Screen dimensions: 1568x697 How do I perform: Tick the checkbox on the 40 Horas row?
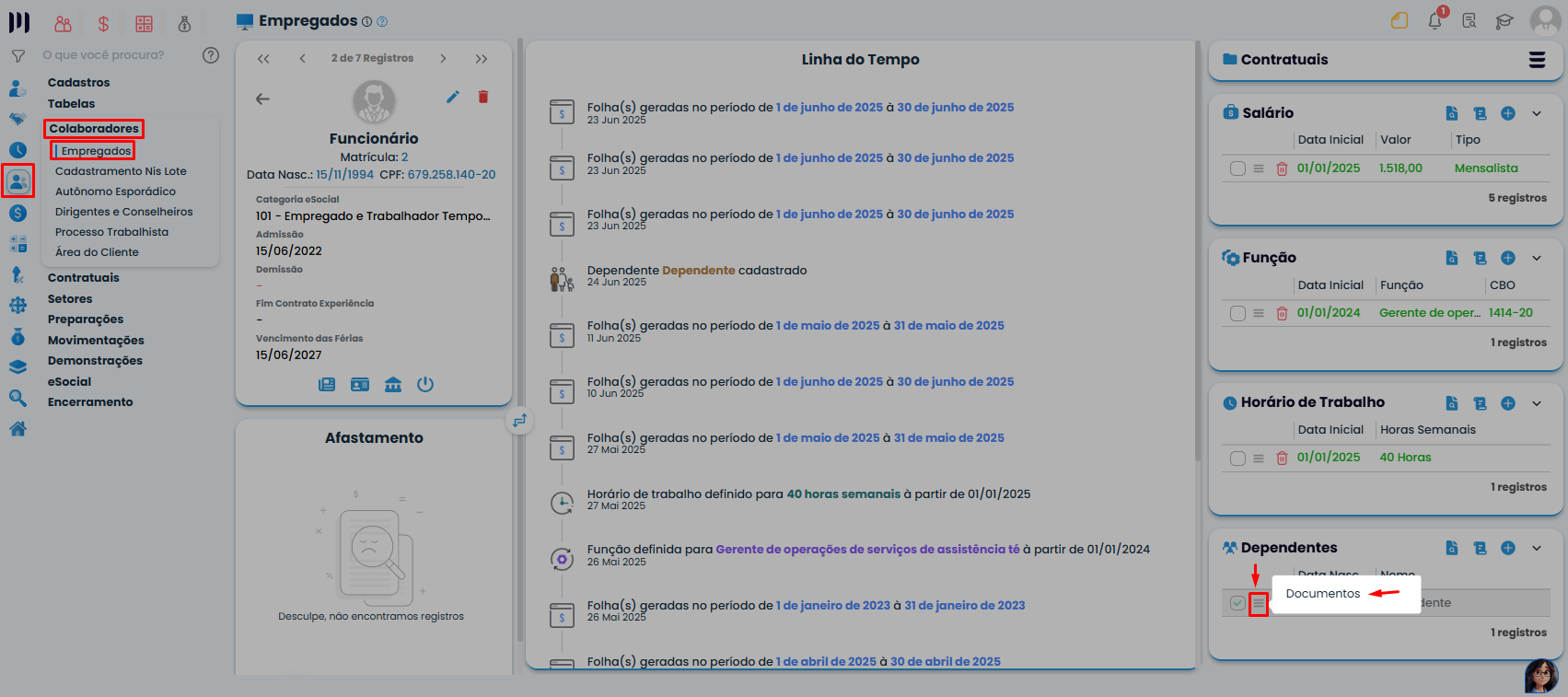tap(1237, 458)
